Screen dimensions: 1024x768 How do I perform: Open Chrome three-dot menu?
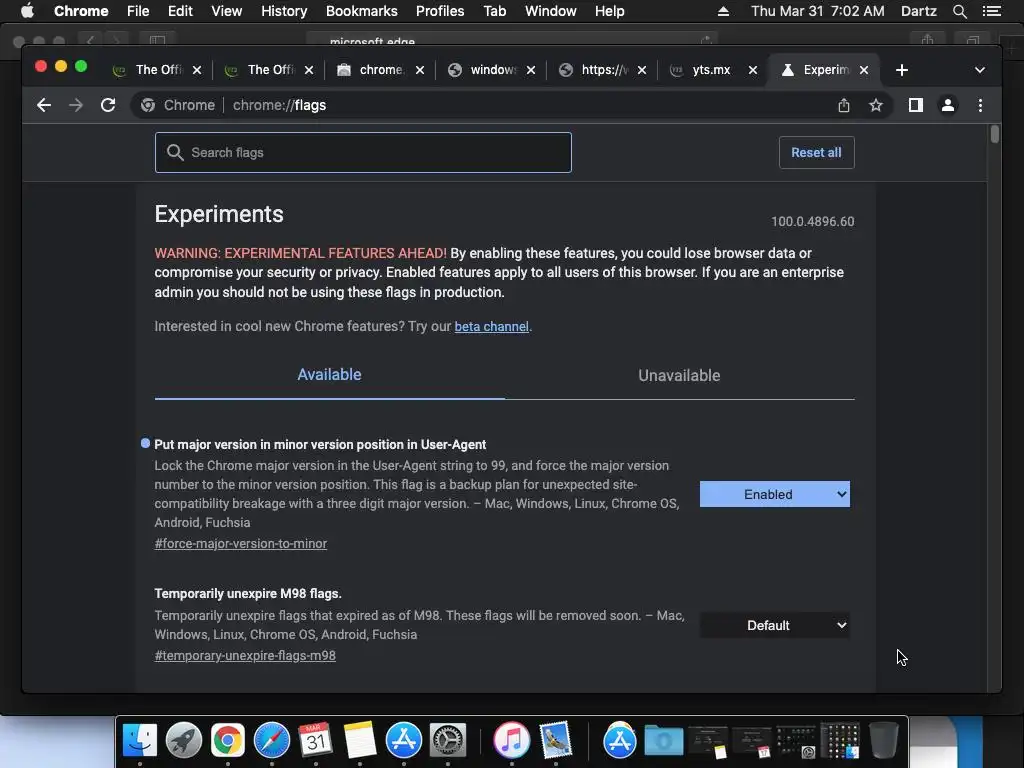coord(980,105)
